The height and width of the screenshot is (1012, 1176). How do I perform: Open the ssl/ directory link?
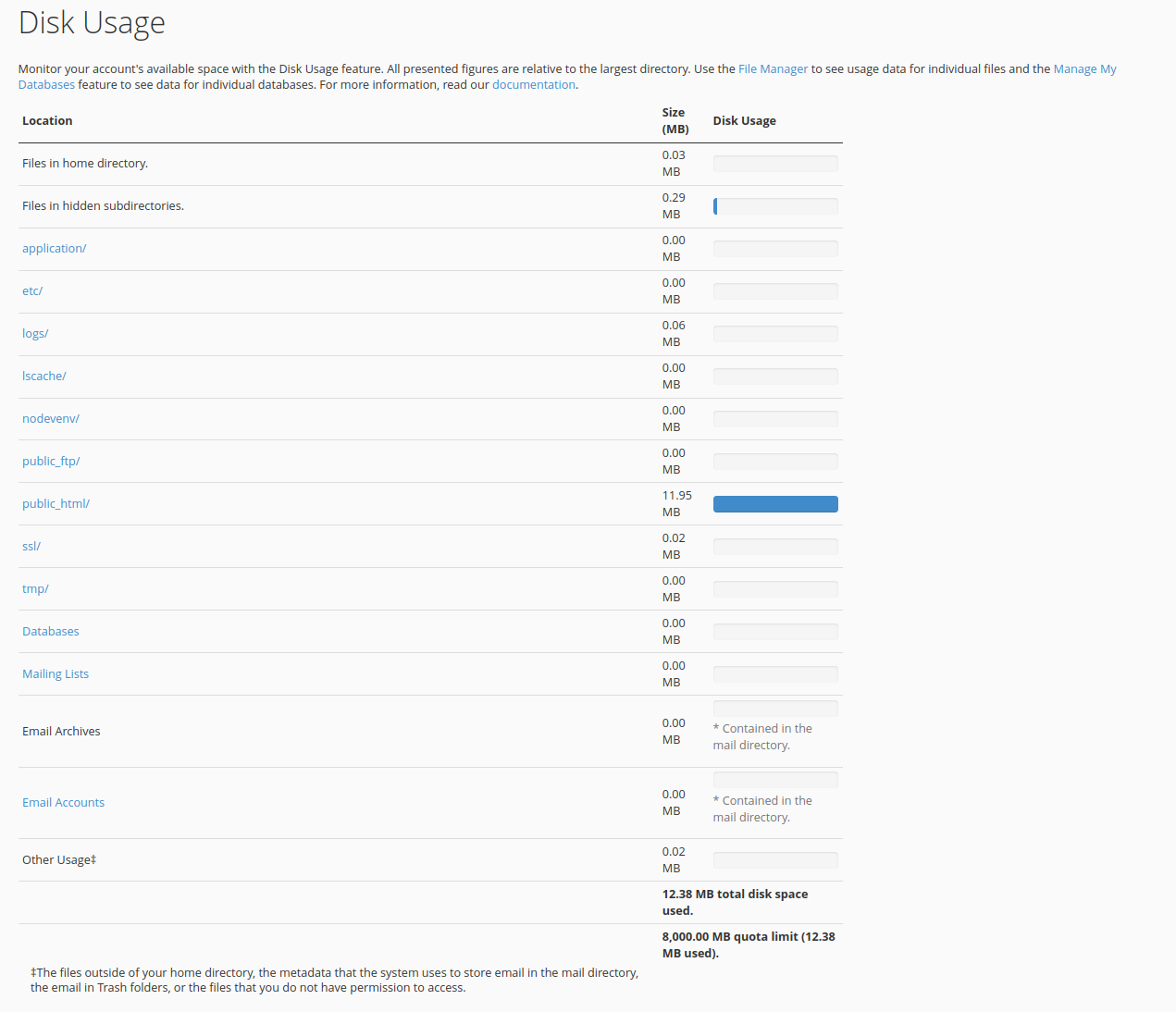31,547
